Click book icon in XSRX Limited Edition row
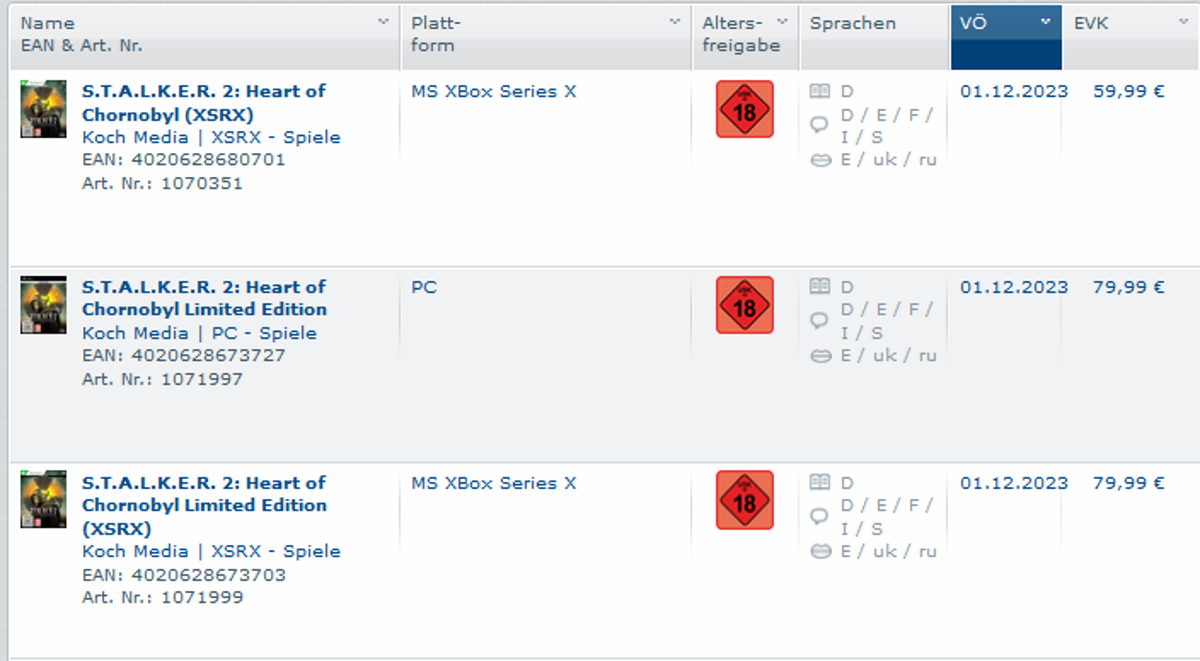Image resolution: width=1200 pixels, height=661 pixels. click(x=820, y=483)
